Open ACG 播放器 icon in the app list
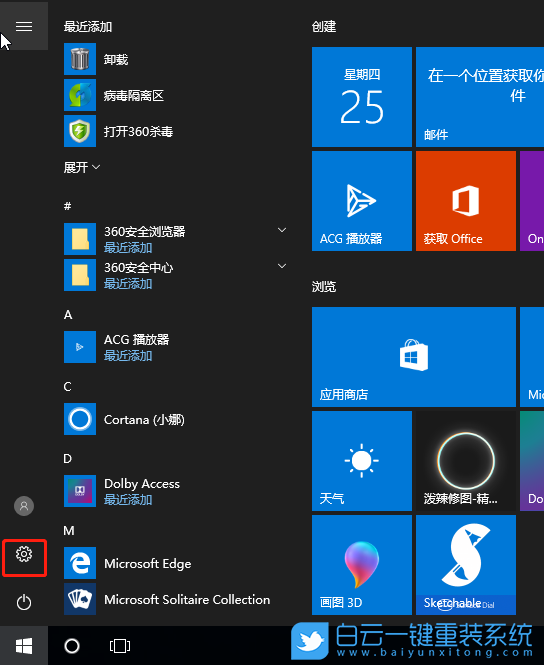Viewport: 544px width, 665px height. pos(80,347)
